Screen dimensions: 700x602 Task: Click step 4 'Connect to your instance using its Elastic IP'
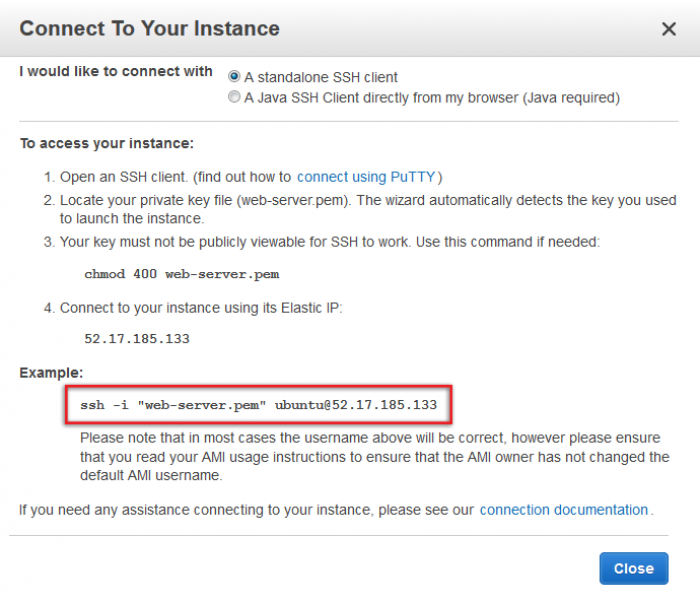201,308
